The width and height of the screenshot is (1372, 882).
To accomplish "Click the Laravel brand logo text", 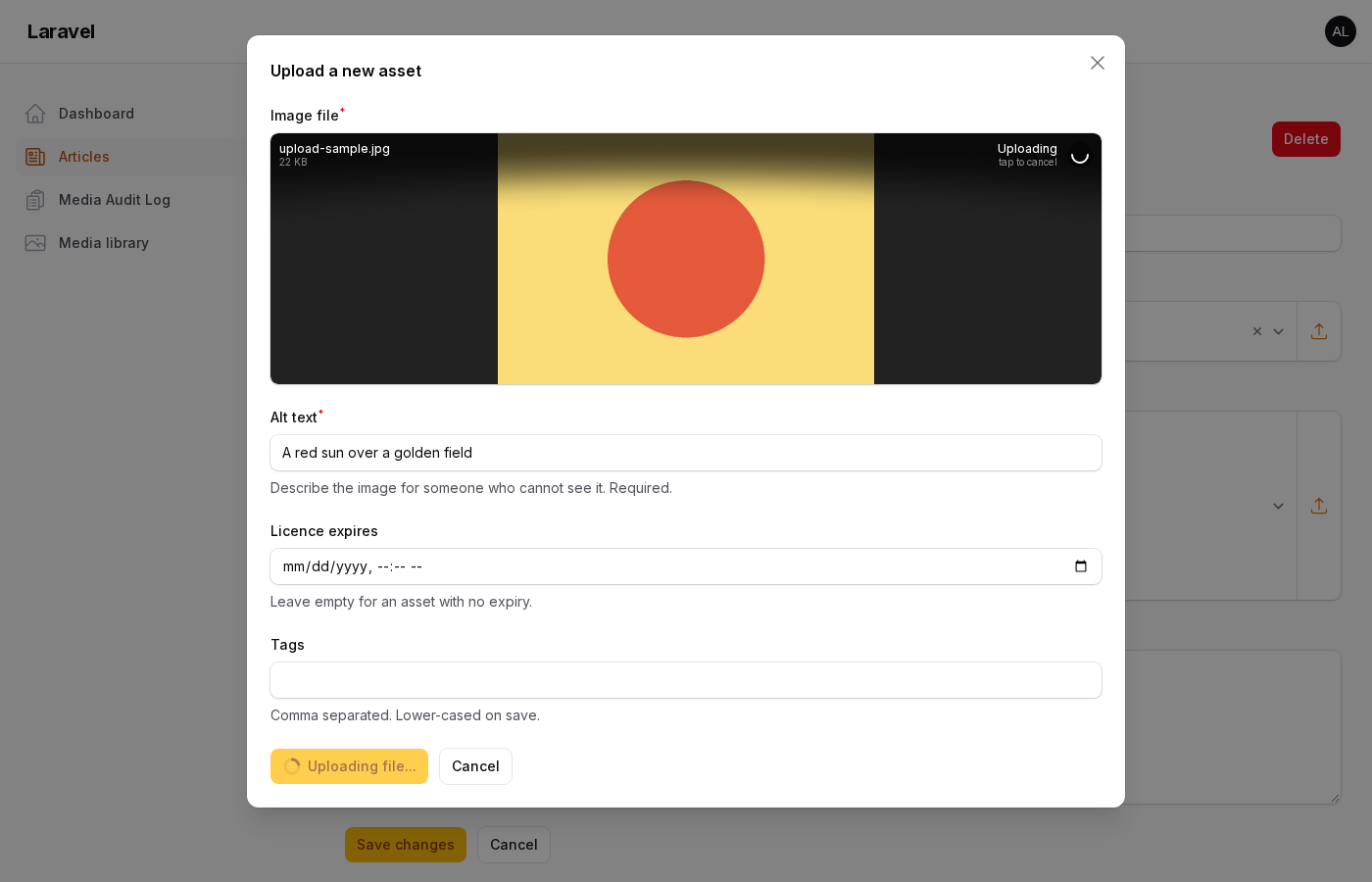I will [61, 31].
